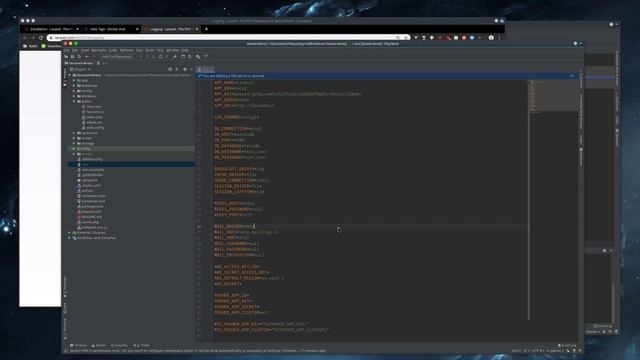Collapse the public folder
The width and height of the screenshot is (640, 360).
pyautogui.click(x=74, y=101)
